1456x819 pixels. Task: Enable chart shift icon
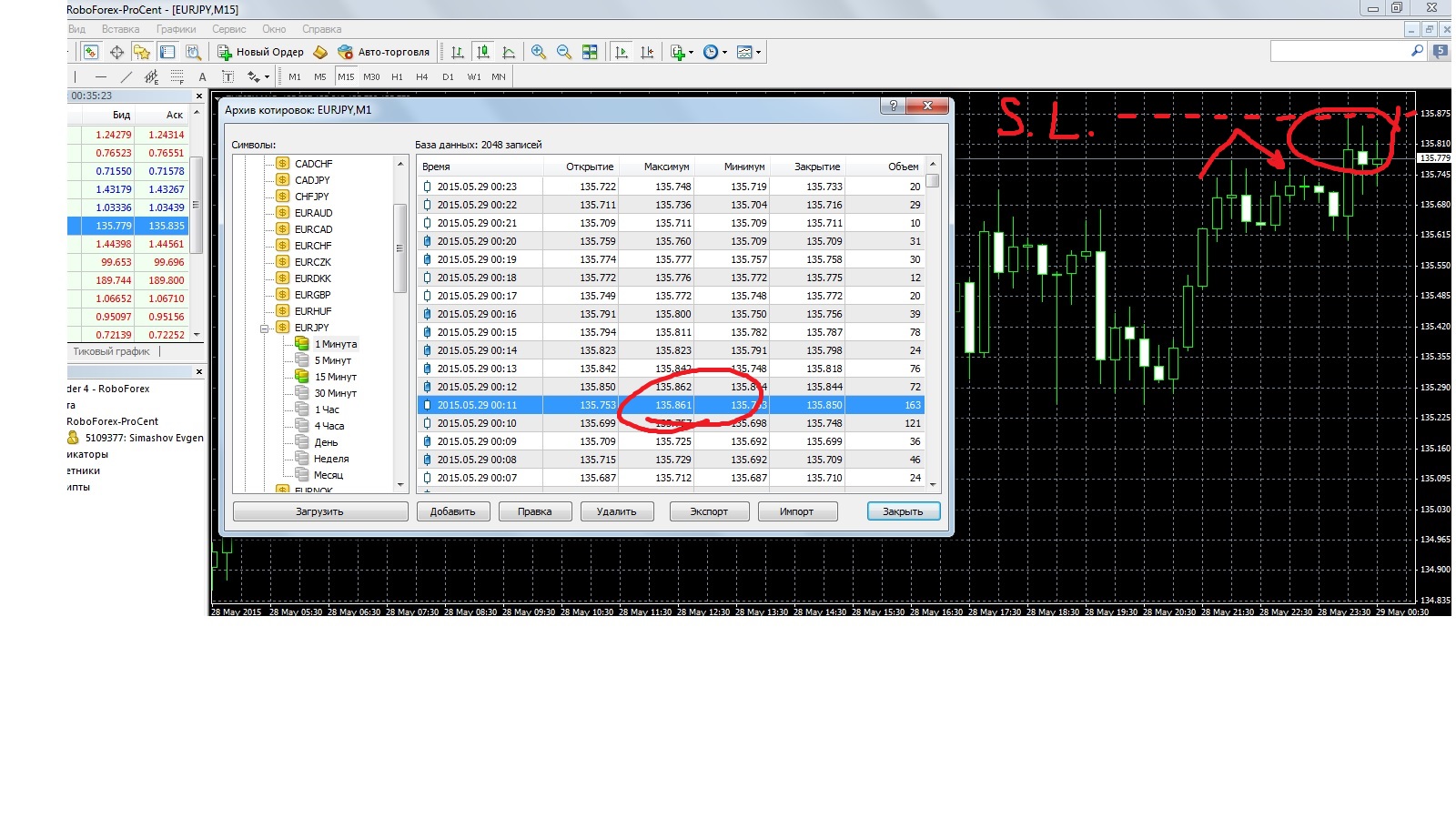647,52
